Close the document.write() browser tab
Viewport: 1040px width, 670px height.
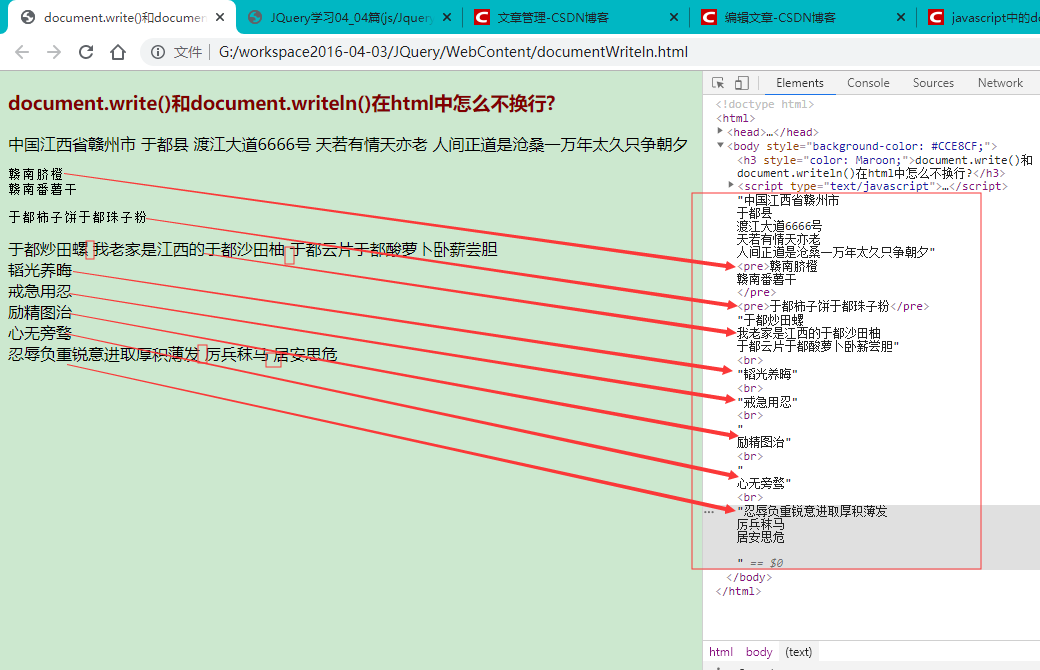click(220, 17)
